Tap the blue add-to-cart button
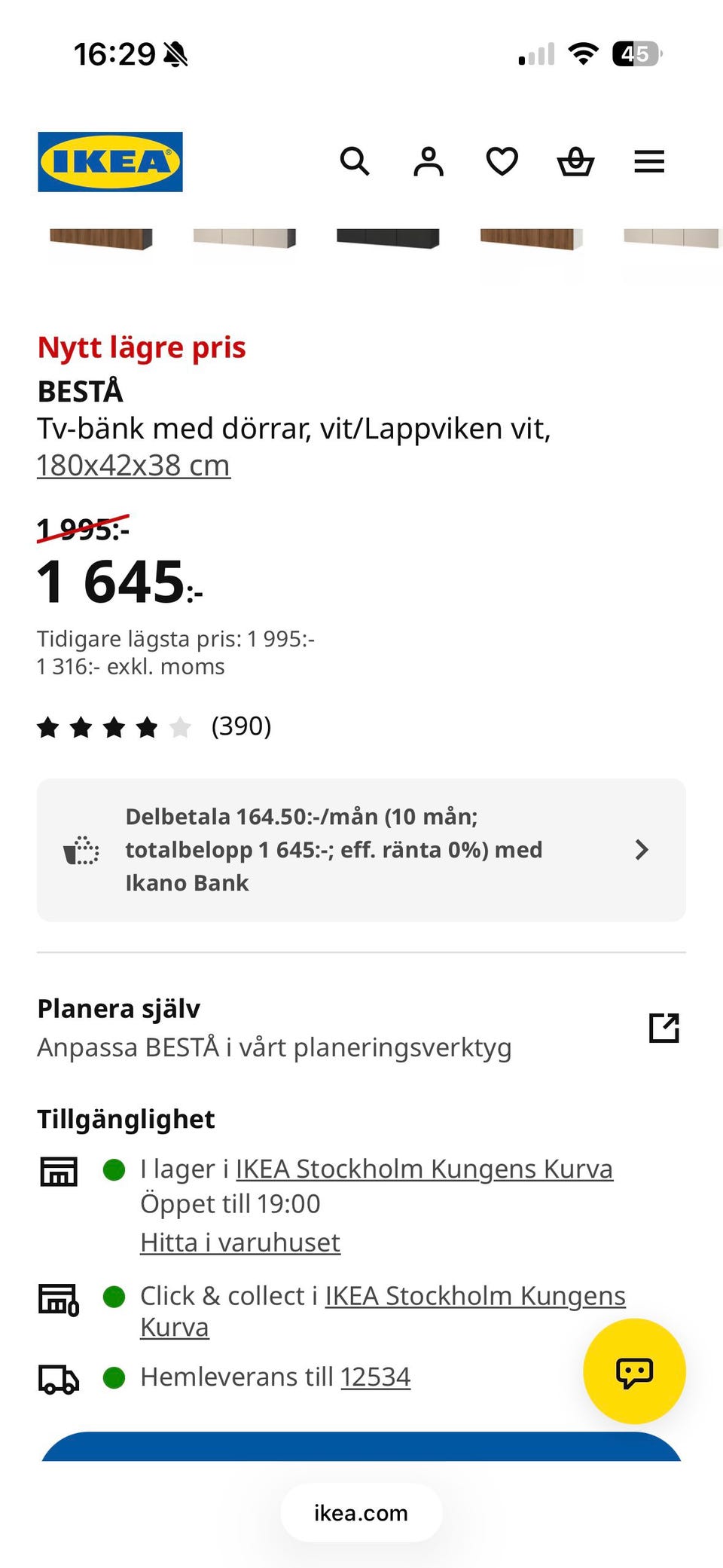 click(x=361, y=1447)
